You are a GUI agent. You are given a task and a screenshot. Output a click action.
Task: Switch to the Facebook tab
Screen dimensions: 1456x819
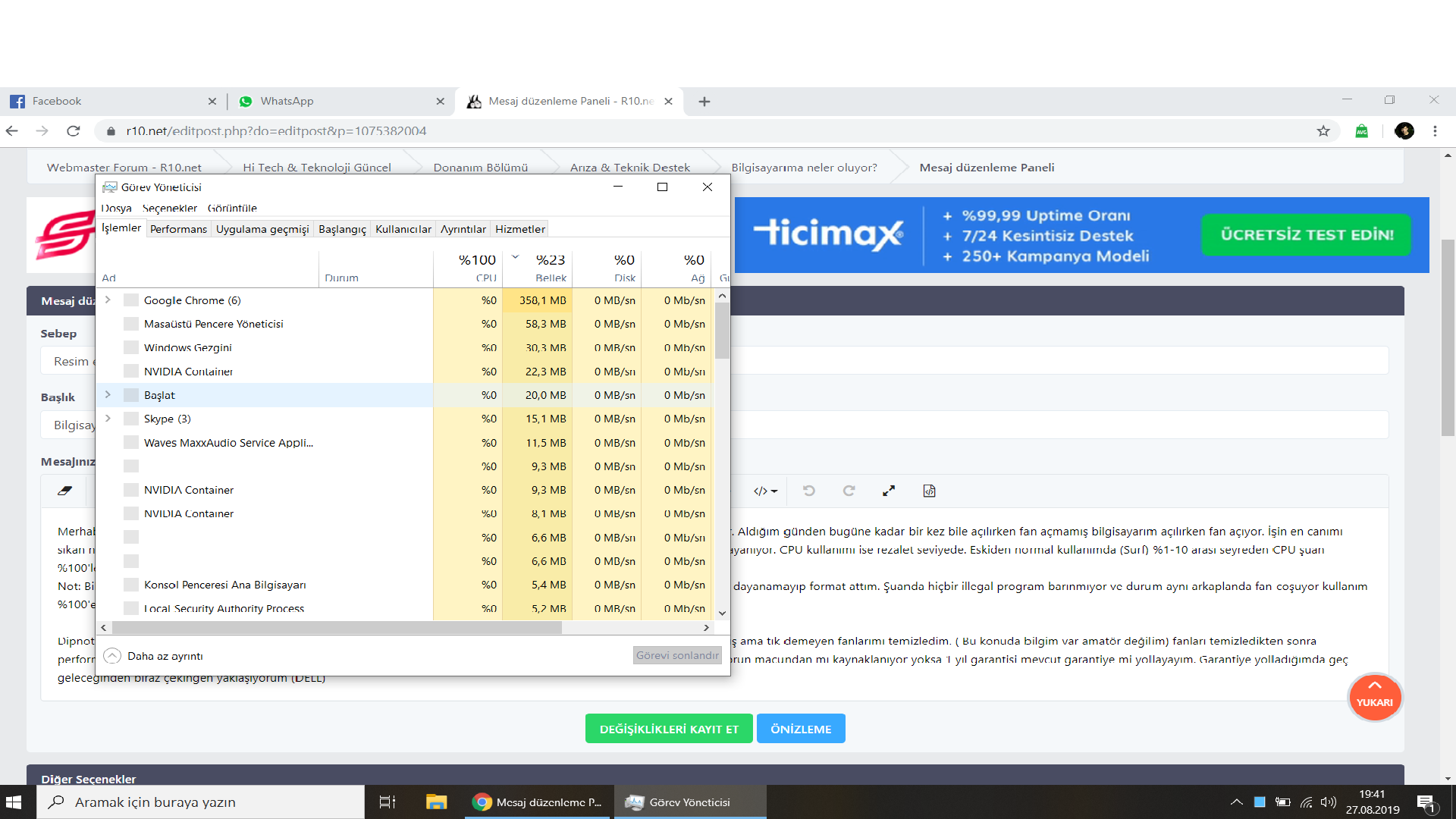coord(114,102)
